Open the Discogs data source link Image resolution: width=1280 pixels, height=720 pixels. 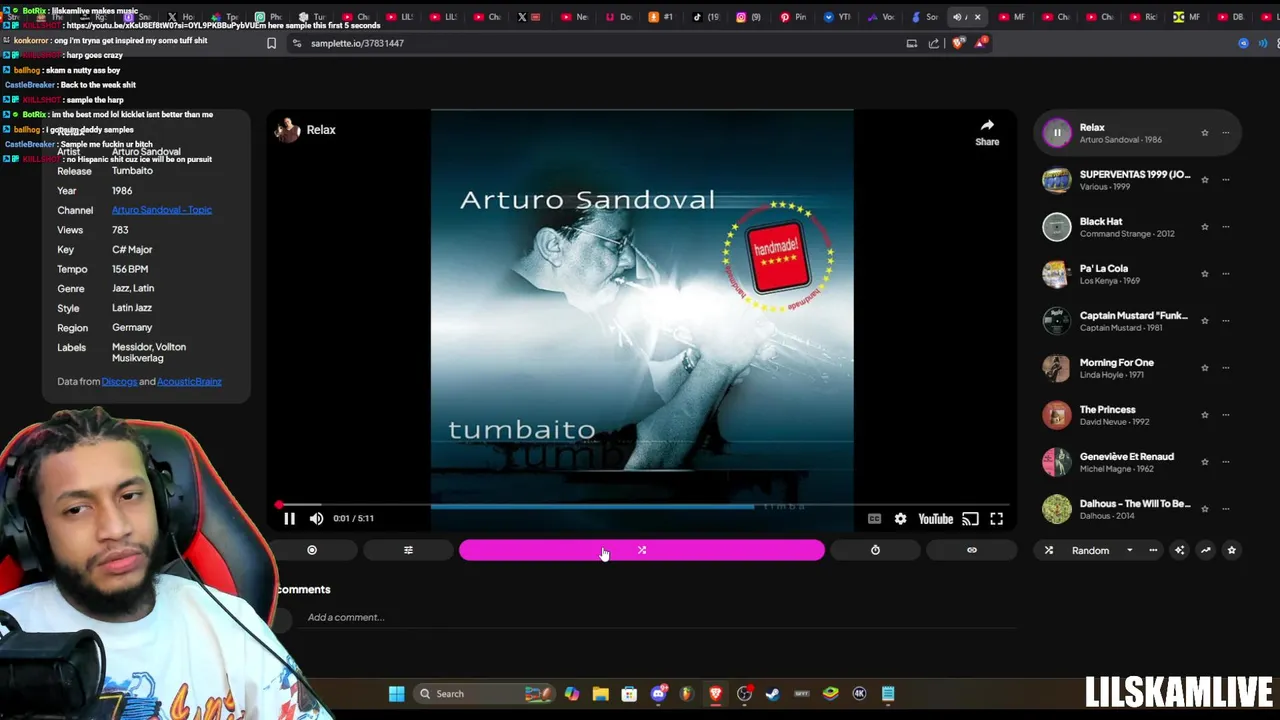coord(119,381)
